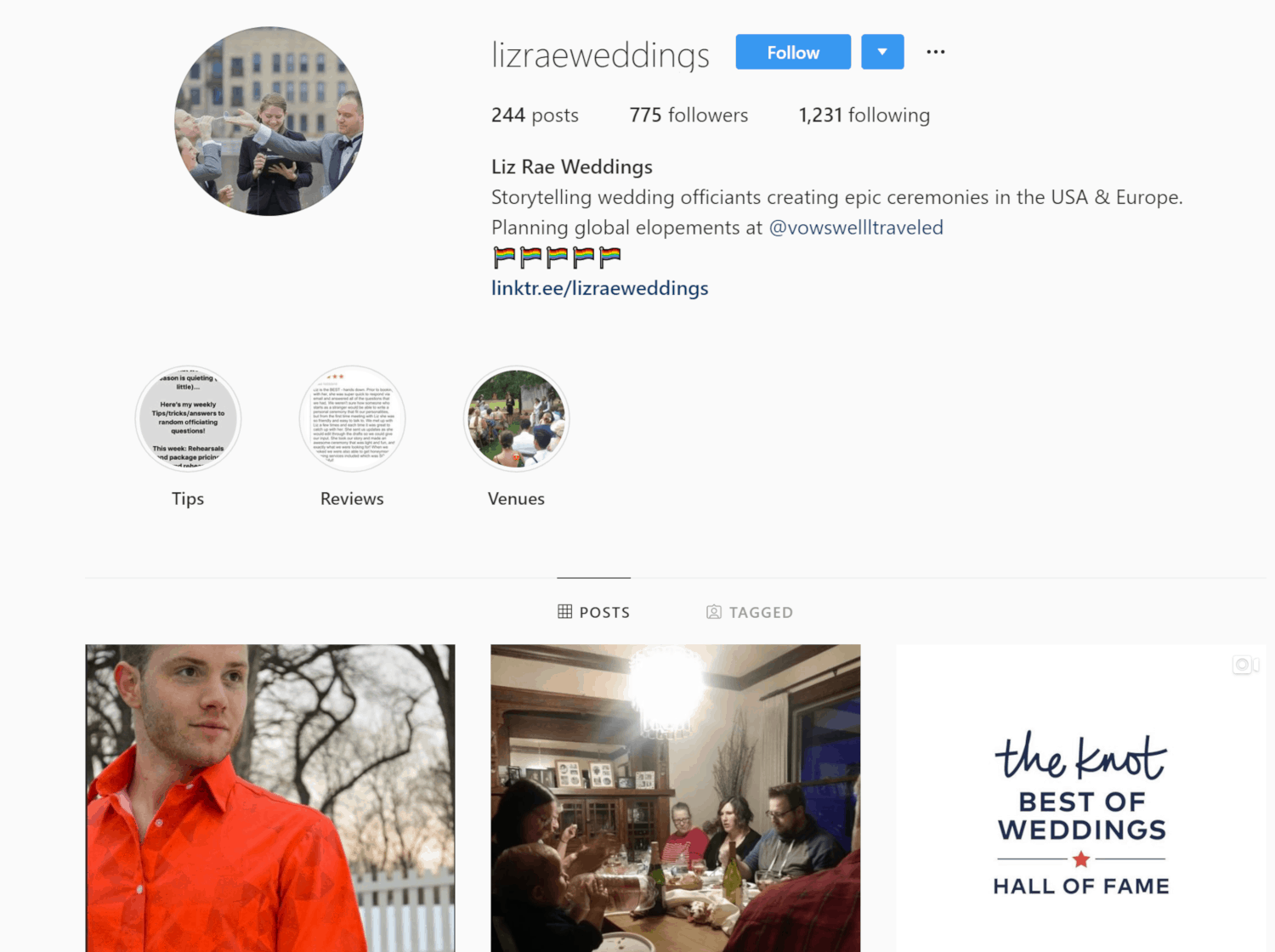Viewport: 1275px width, 952px height.
Task: Open The Knot Hall of Fame post
Action: (1081, 798)
